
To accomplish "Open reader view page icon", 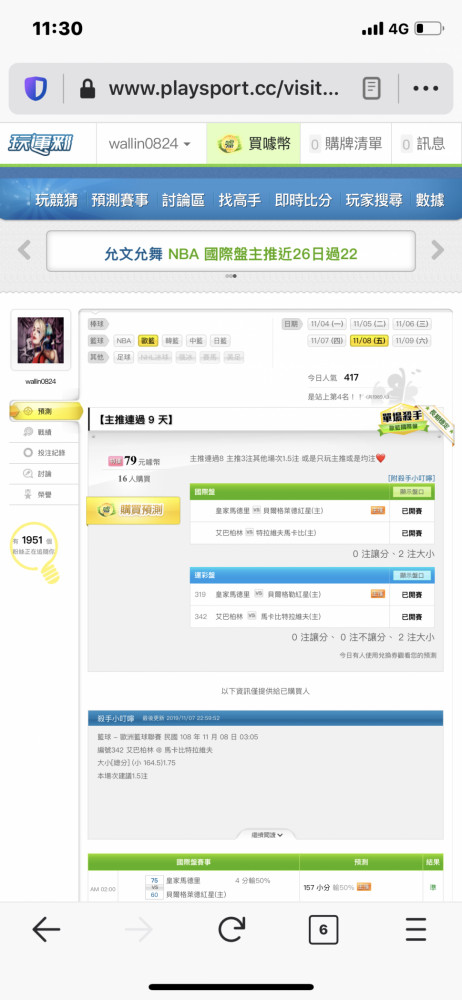I will coord(371,89).
